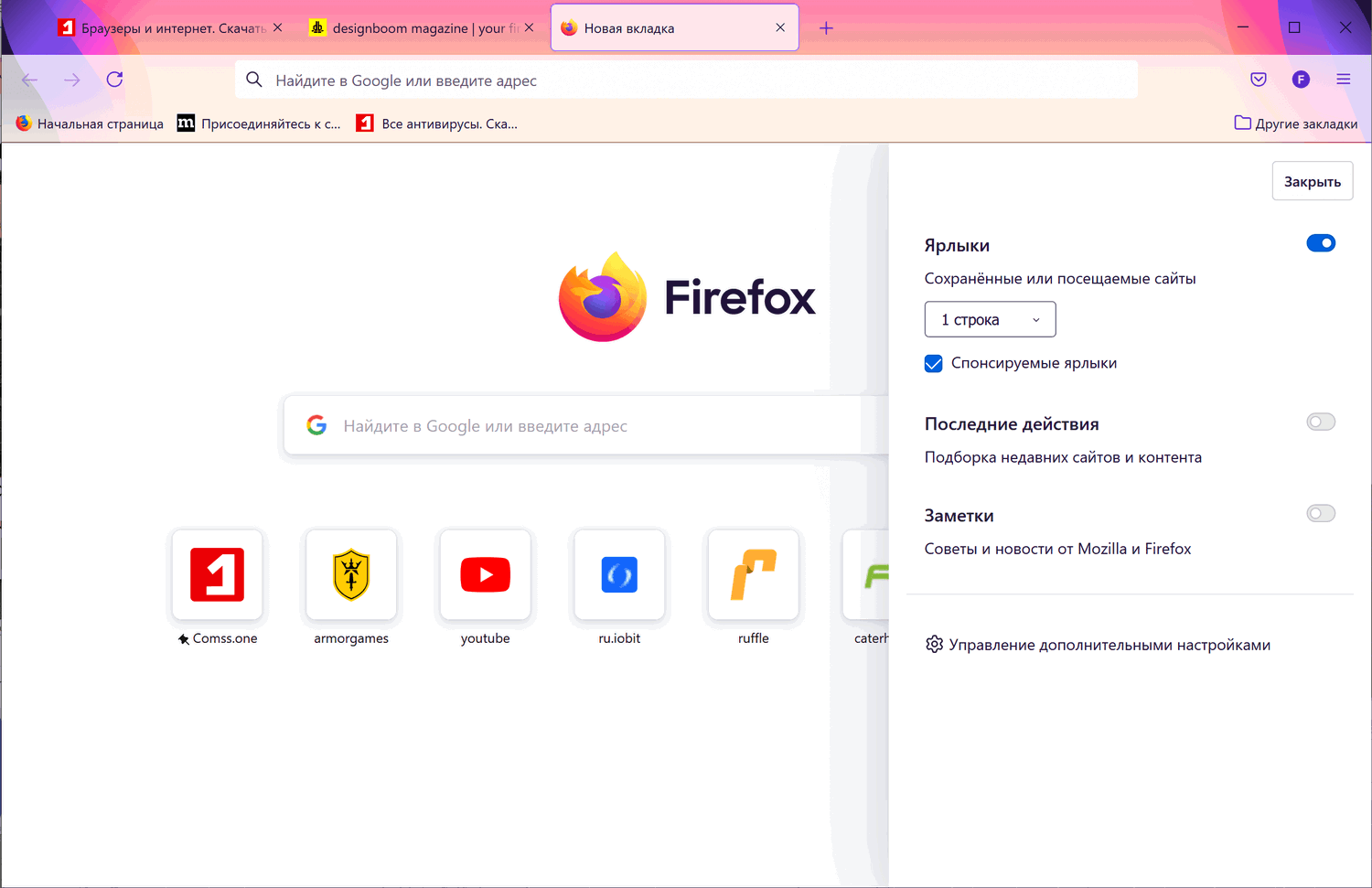Open the hamburger application menu
The width and height of the screenshot is (1372, 888).
[x=1344, y=80]
